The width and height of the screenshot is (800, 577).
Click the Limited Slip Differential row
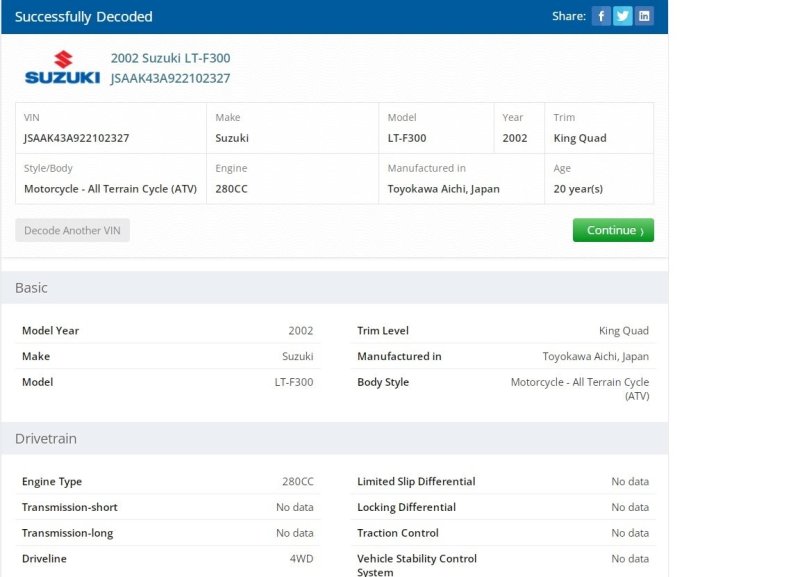[503, 482]
